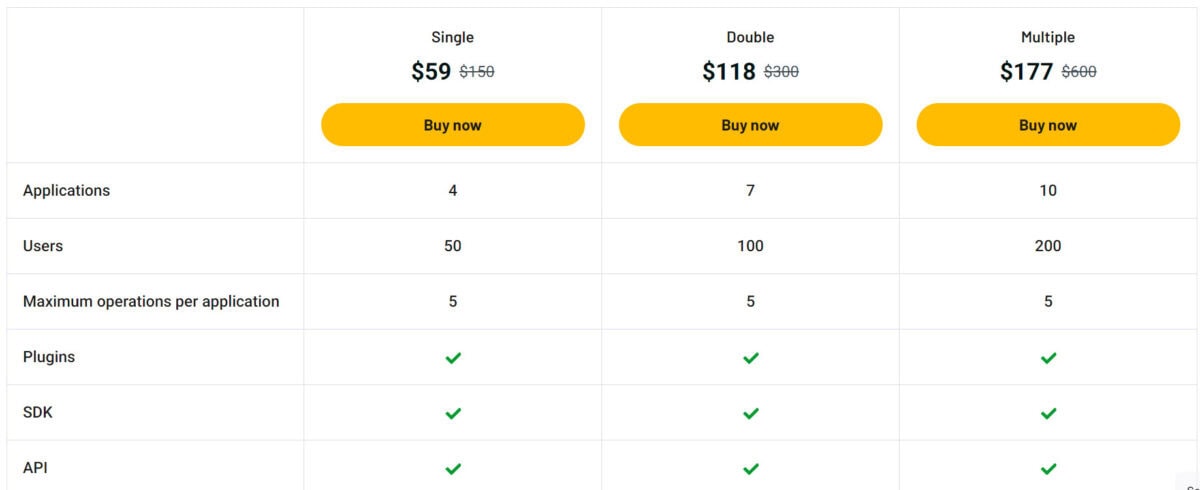1200x490 pixels.
Task: Click the Applications row label
Action: 67,190
